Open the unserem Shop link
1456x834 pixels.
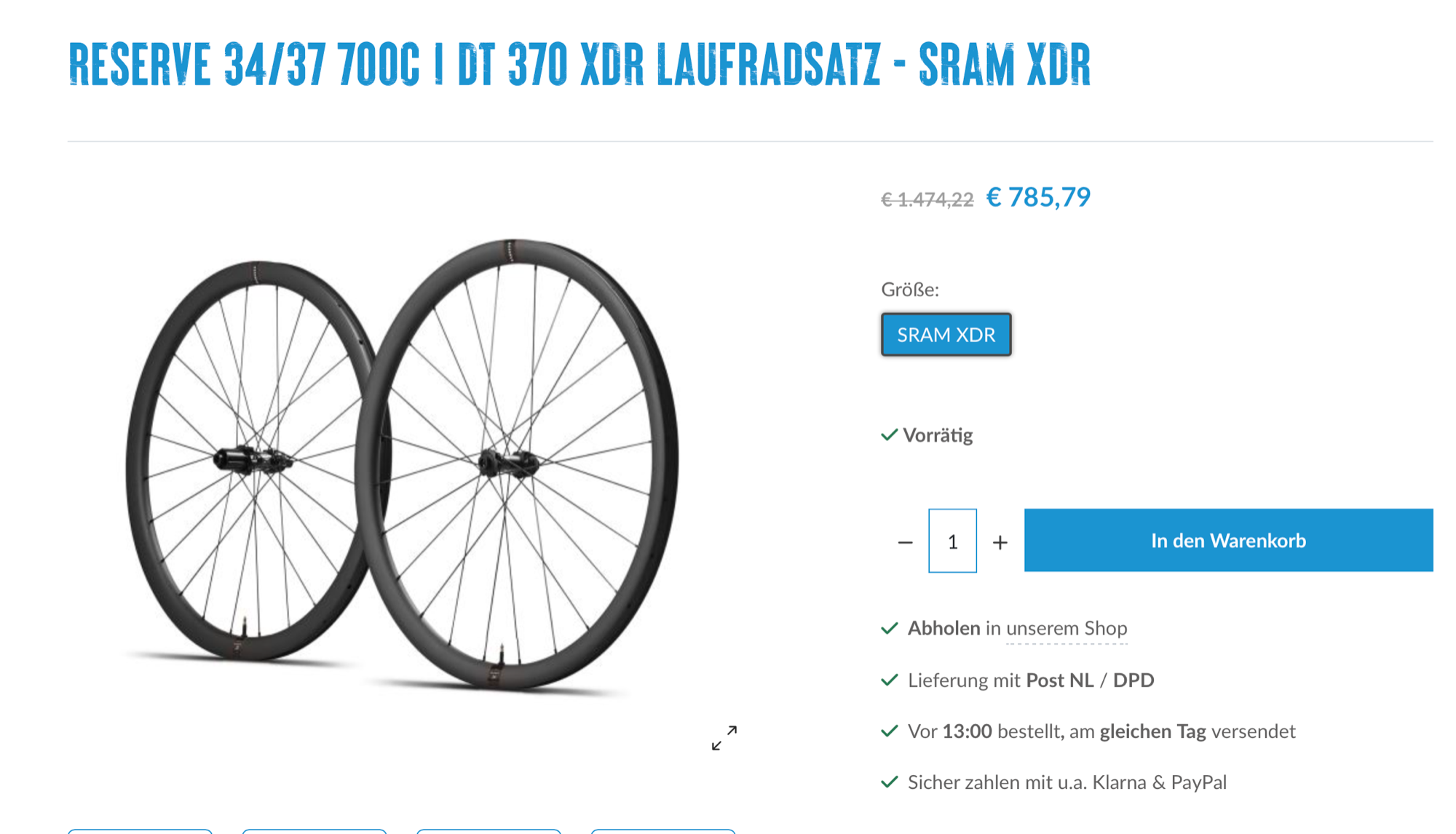1067,628
